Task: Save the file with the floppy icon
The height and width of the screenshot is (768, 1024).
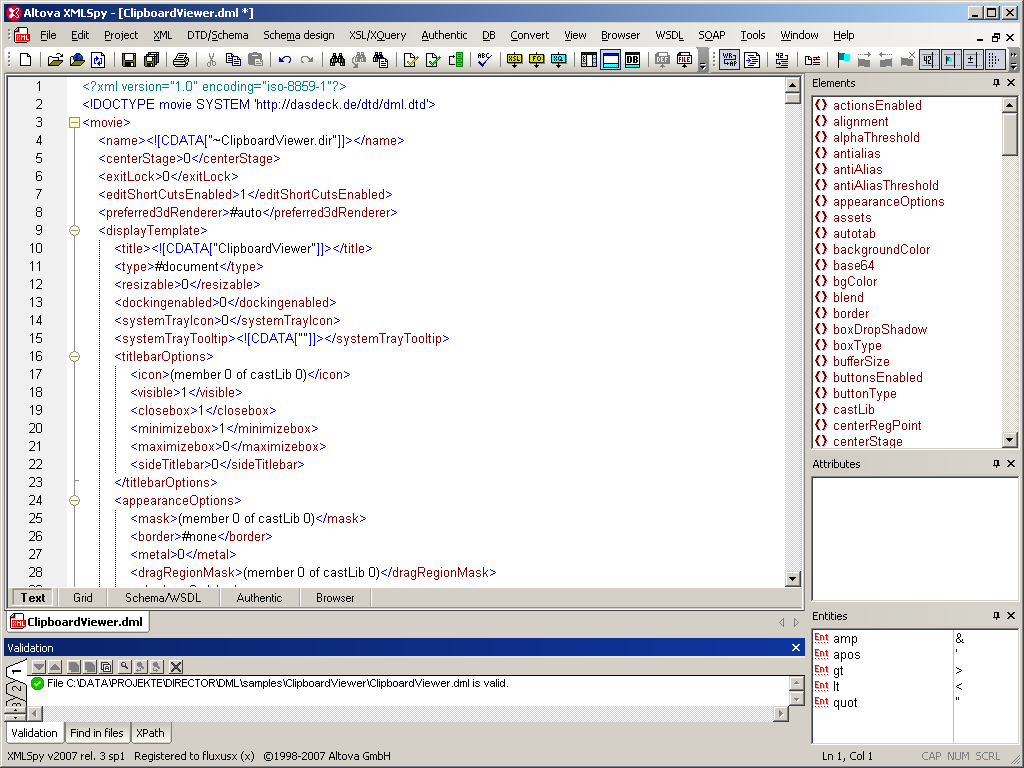Action: click(129, 60)
